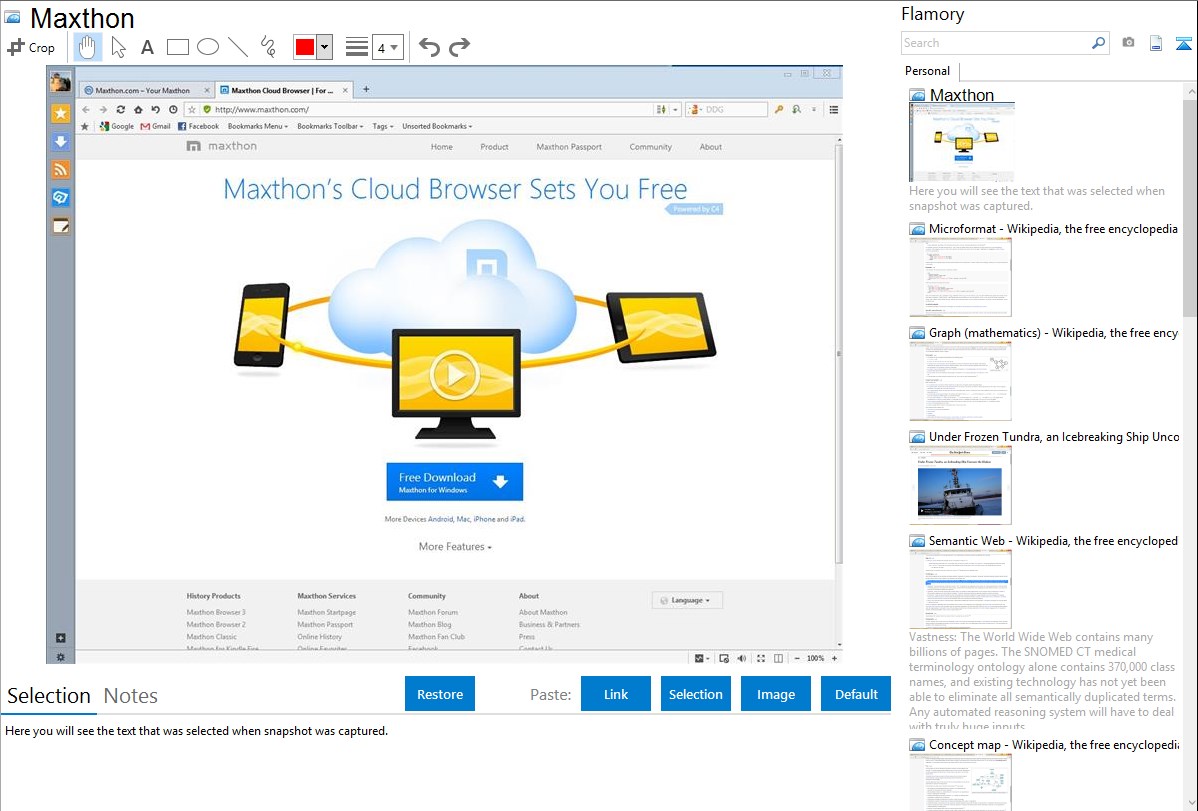Undo the last annotation
This screenshot has width=1198, height=811.
click(x=429, y=47)
